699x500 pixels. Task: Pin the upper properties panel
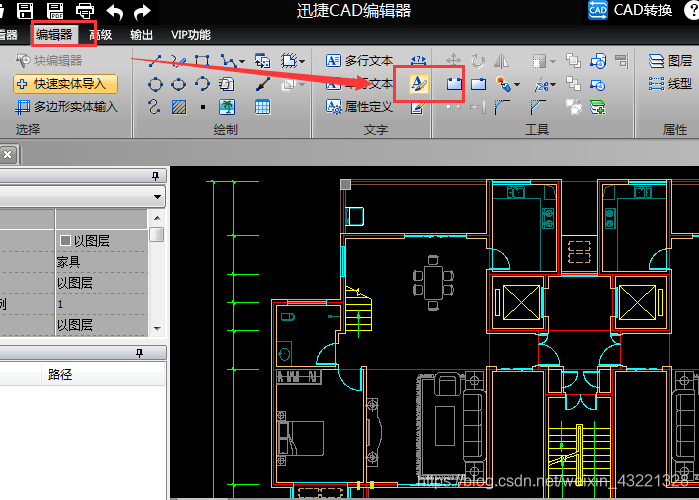[x=156, y=176]
